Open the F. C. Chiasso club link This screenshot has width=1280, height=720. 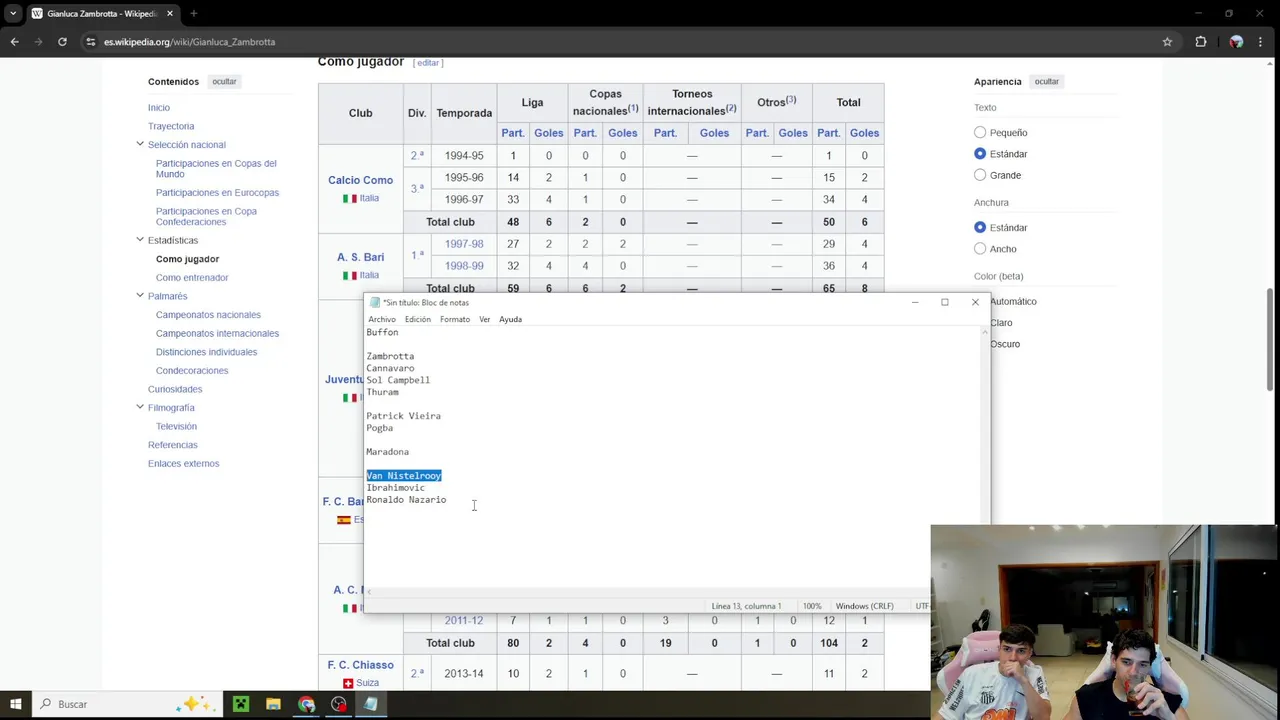click(x=360, y=665)
